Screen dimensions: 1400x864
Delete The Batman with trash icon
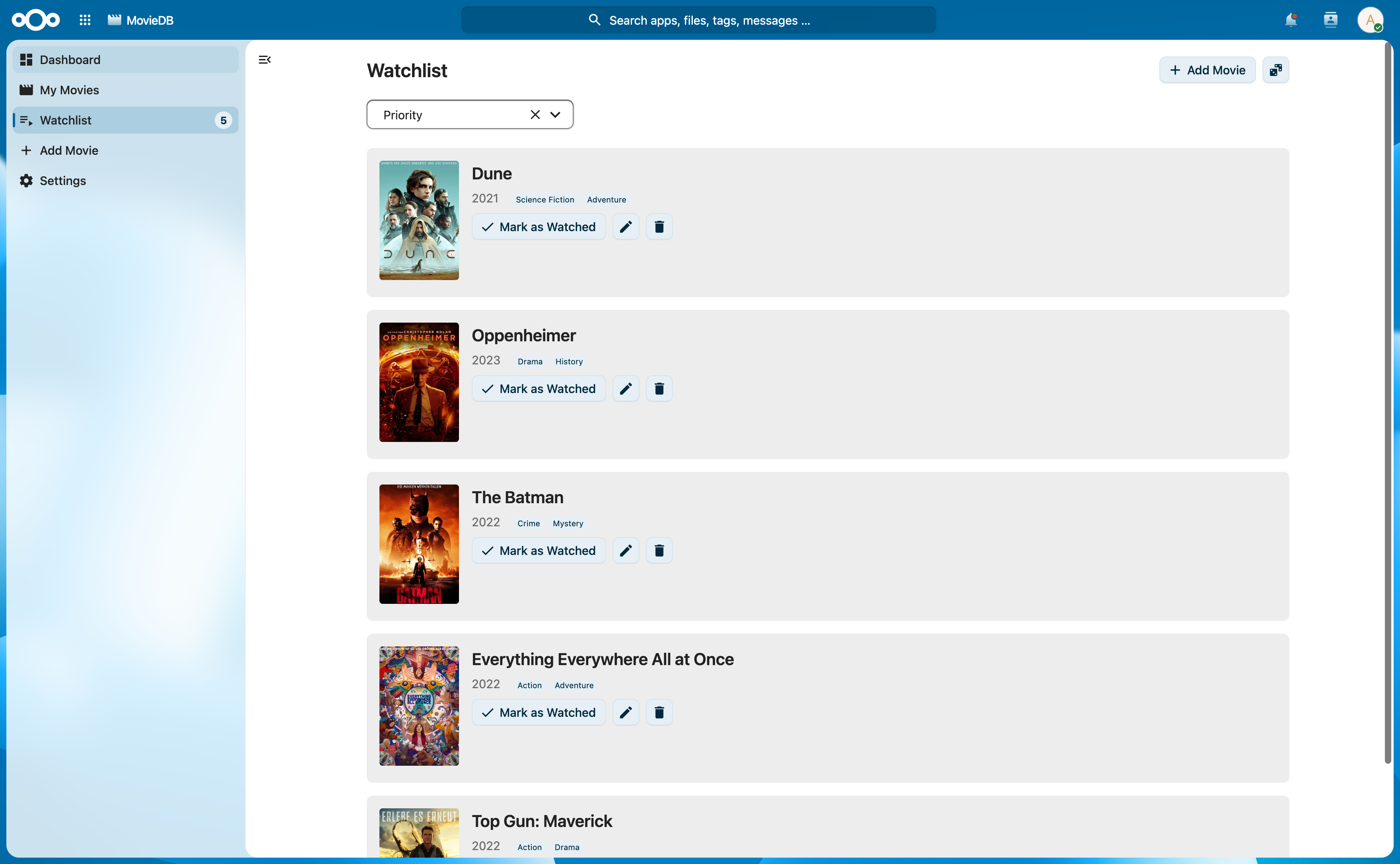tap(659, 550)
